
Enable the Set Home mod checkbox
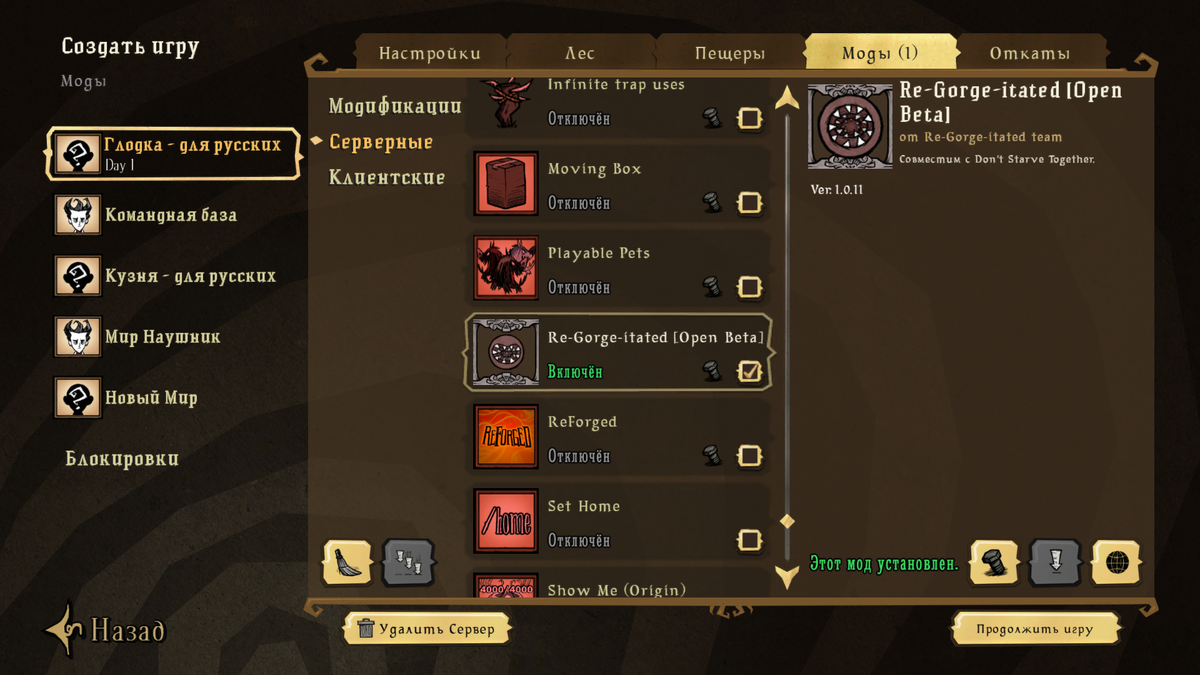[750, 541]
